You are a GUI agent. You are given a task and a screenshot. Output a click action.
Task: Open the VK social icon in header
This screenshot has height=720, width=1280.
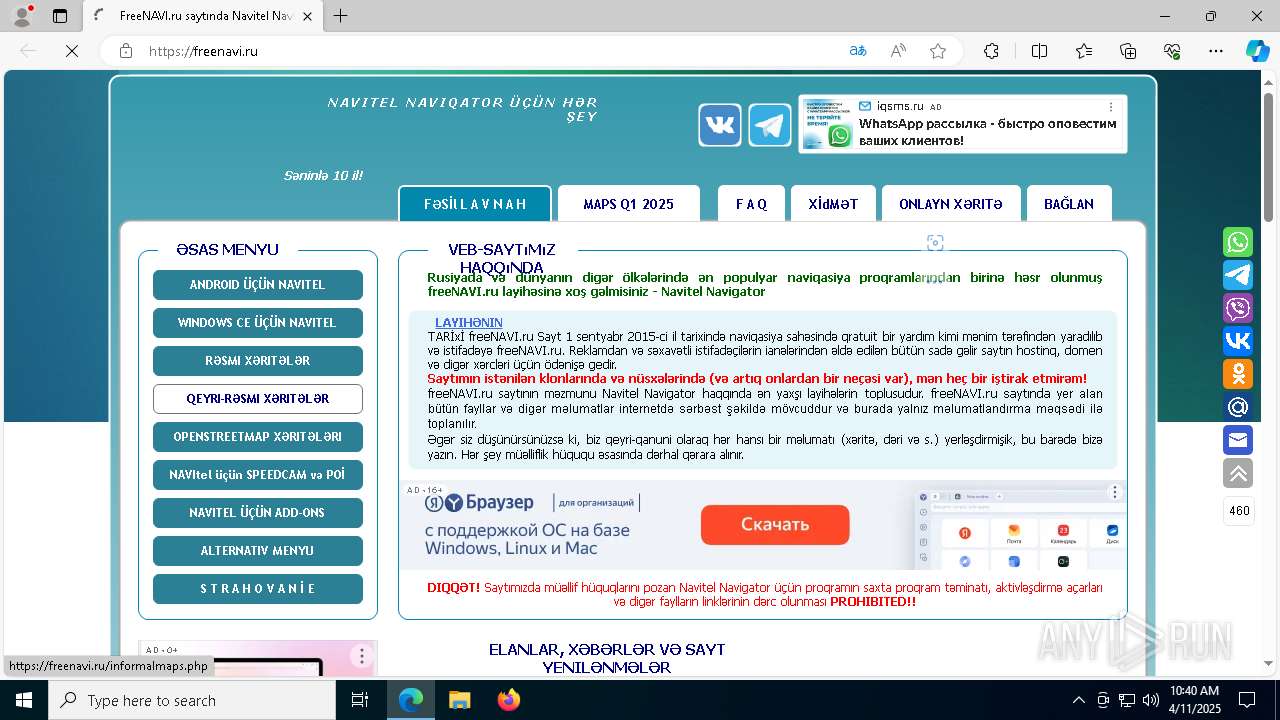coord(720,125)
